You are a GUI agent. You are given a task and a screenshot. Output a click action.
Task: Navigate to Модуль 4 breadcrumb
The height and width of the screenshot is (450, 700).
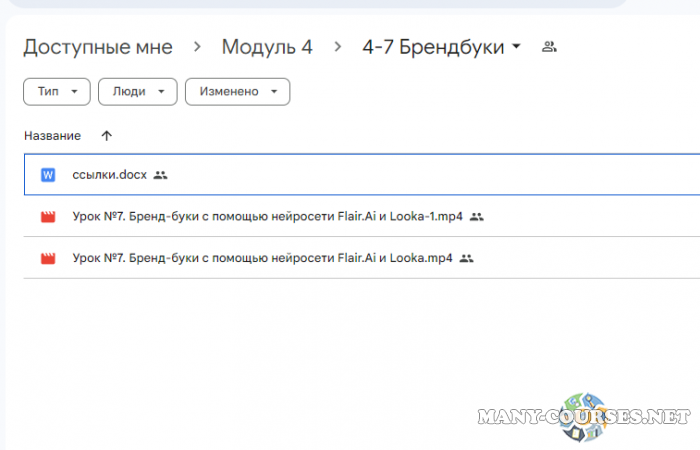[x=266, y=47]
